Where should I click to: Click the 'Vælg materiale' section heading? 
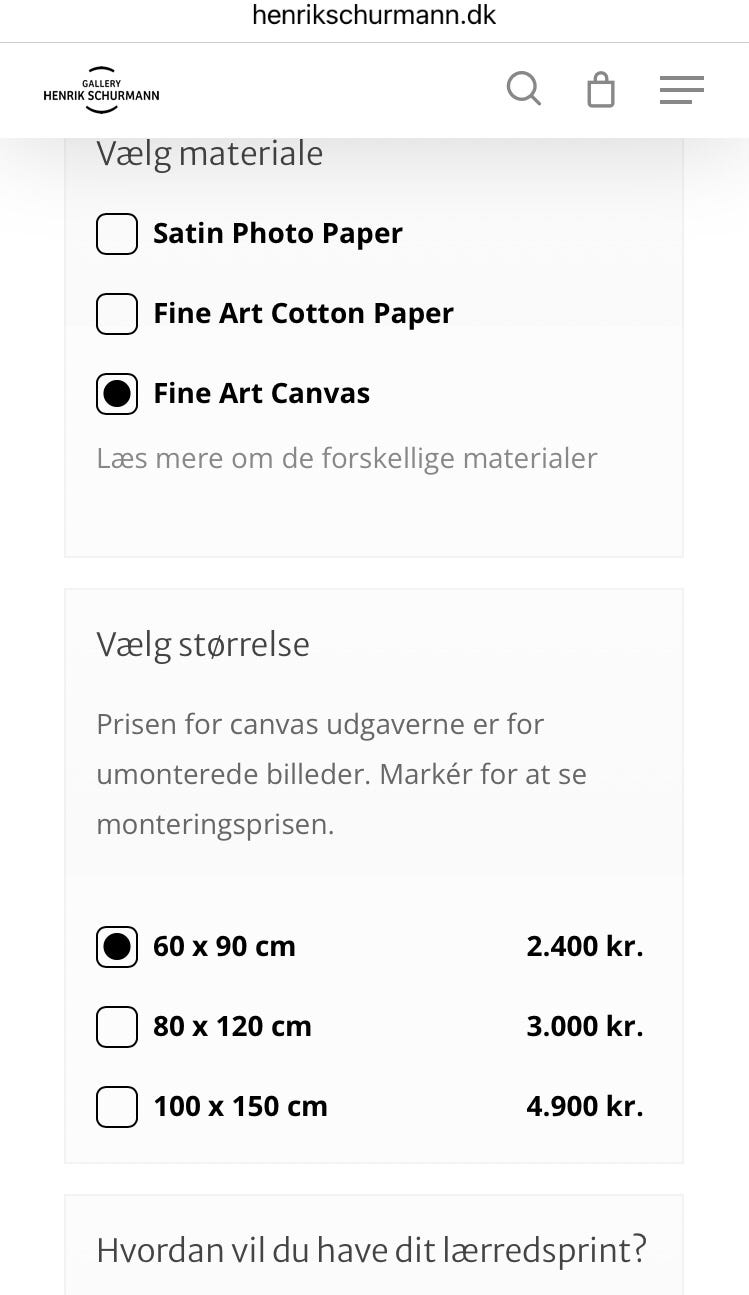[210, 153]
